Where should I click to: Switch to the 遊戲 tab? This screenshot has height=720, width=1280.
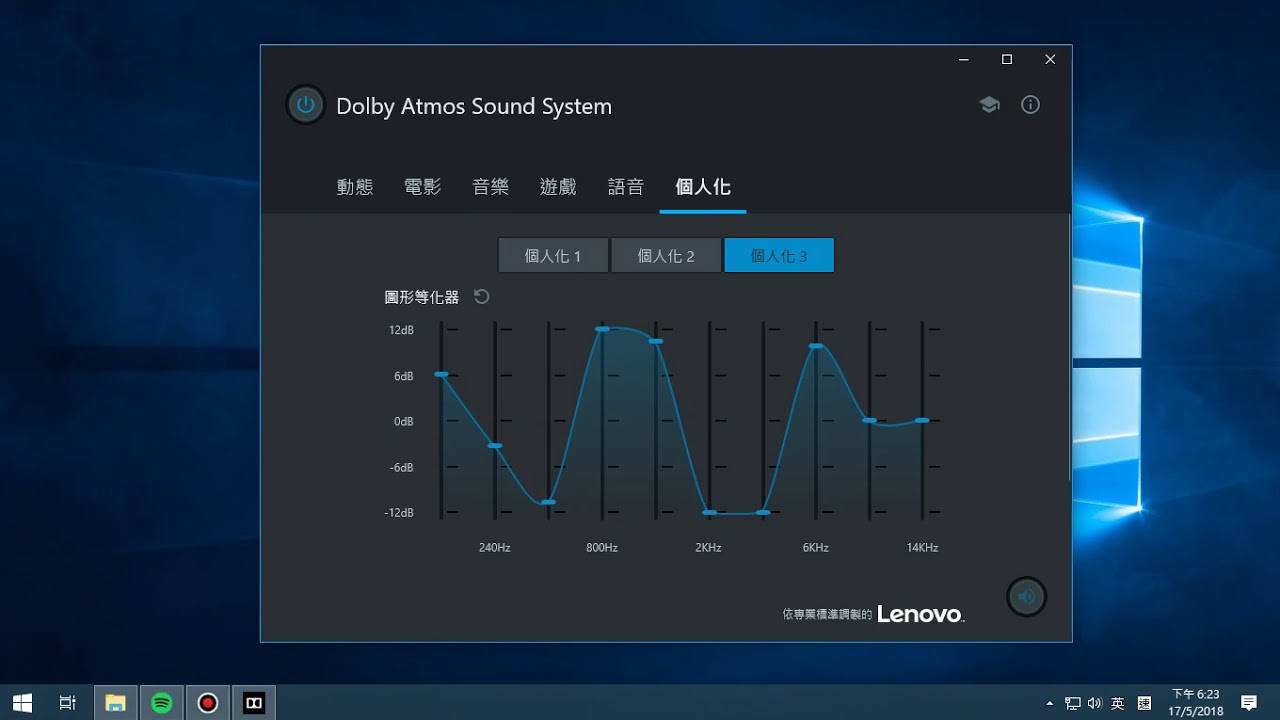click(558, 187)
